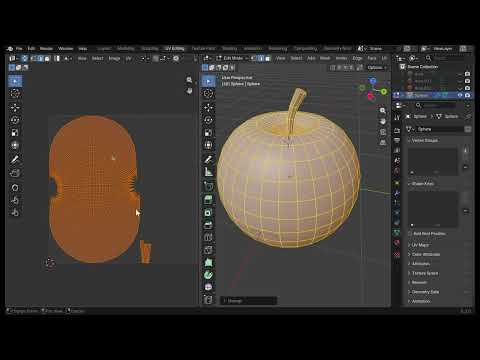Select the Poly Build tool
Image resolution: width=480 pixels, height=360 pixels.
coord(208,263)
